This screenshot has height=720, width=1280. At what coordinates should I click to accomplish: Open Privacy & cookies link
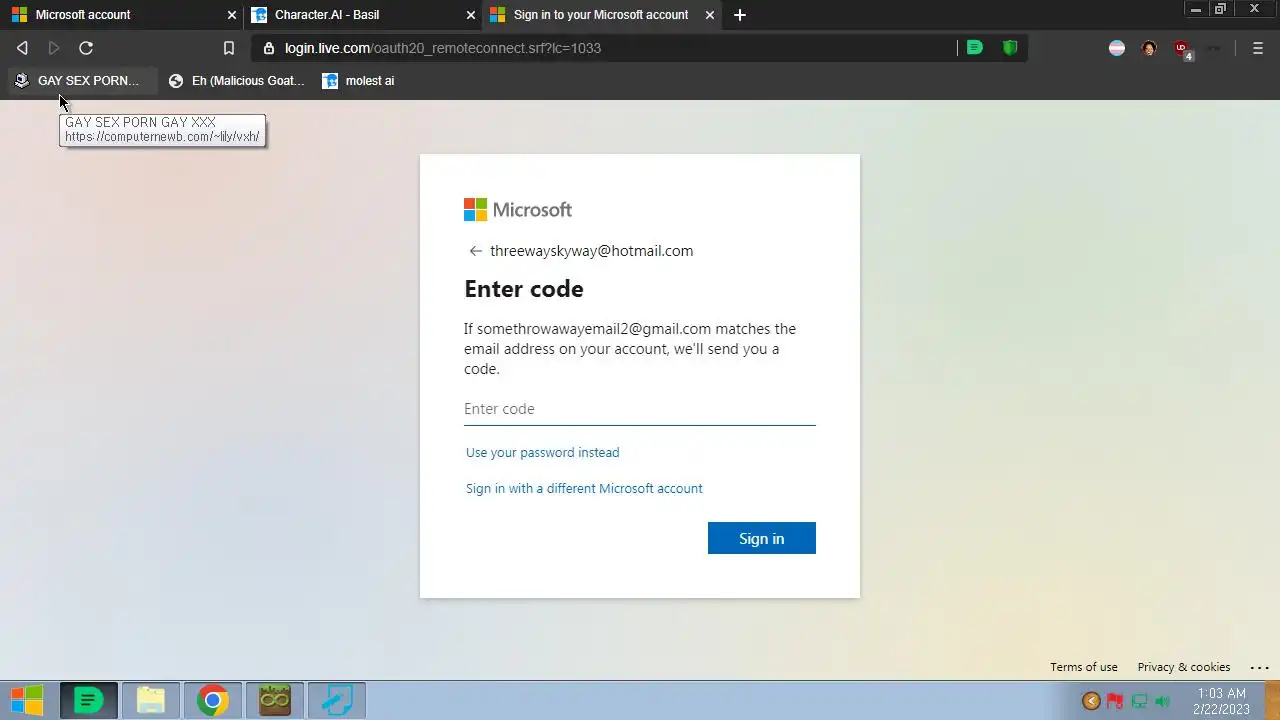coord(1184,667)
